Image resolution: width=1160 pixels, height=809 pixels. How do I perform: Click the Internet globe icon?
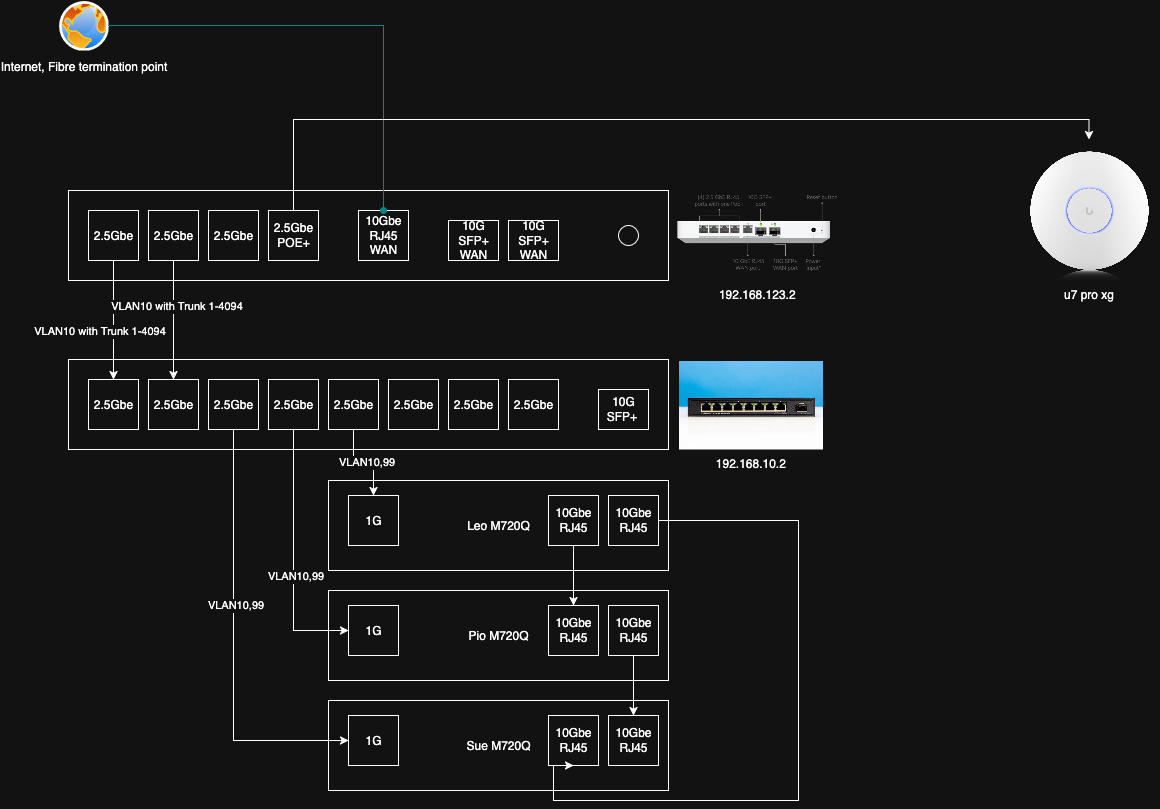(x=83, y=26)
